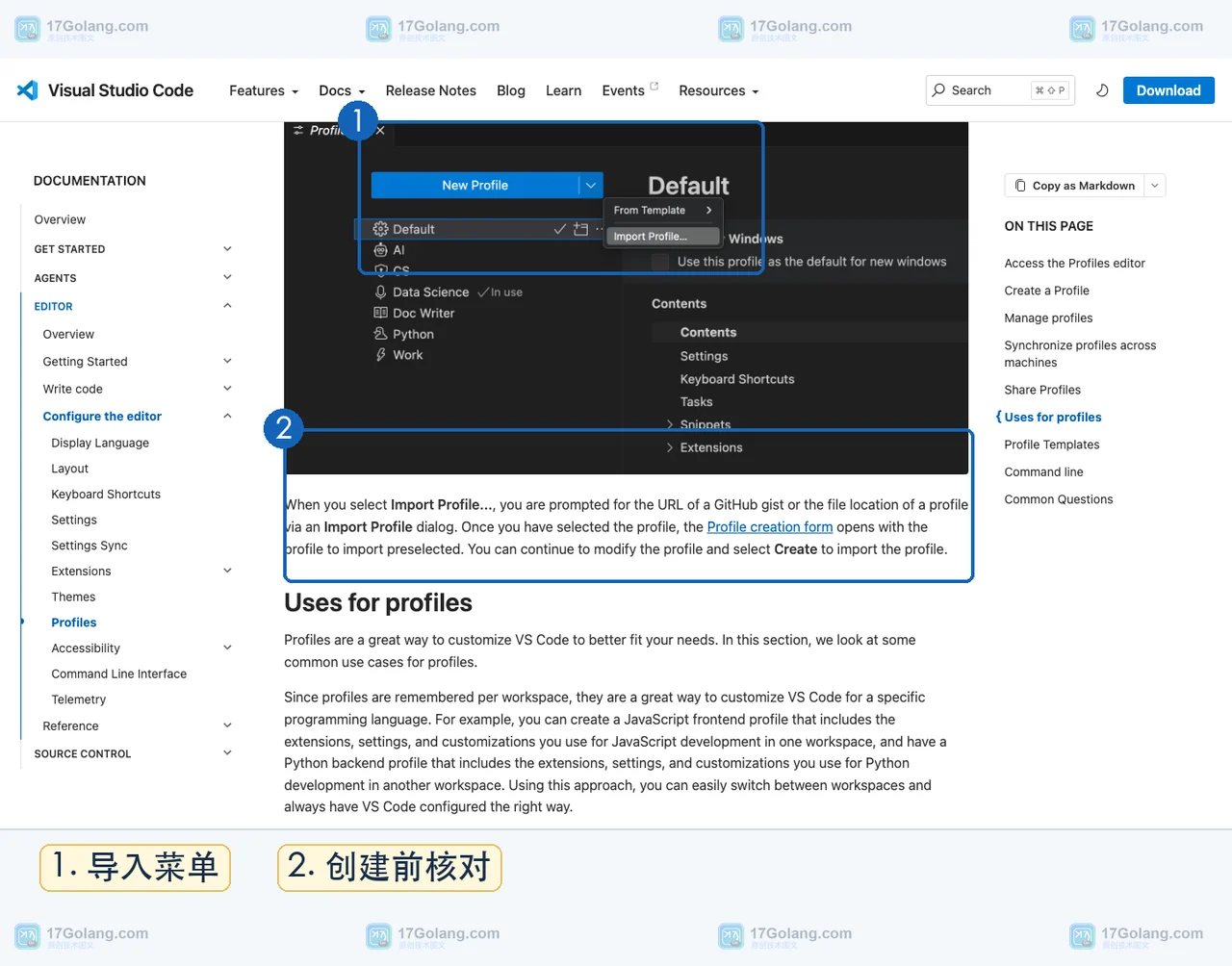Go to the Blog page

511,90
